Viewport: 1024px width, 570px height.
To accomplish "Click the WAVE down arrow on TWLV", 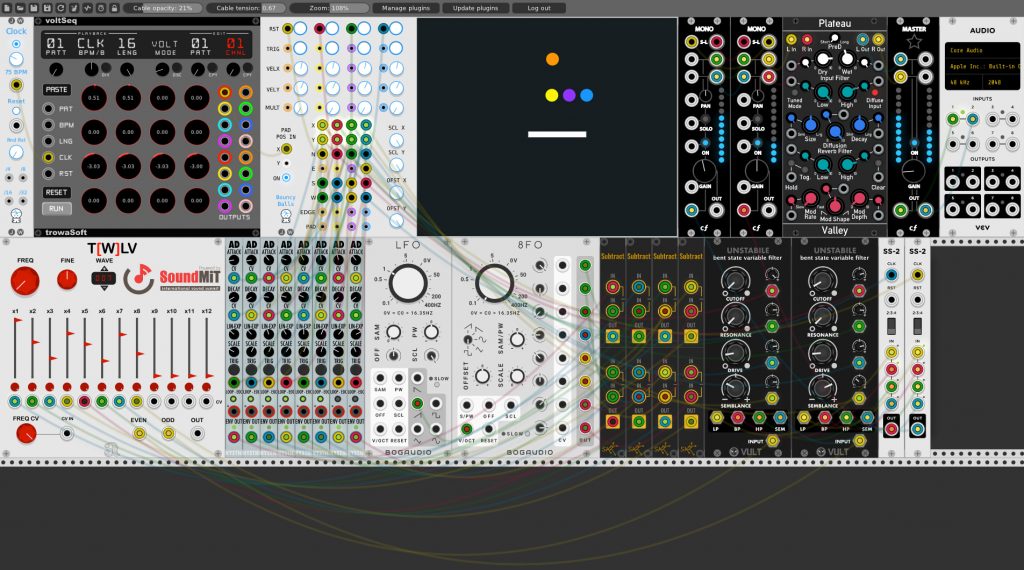I will (x=104, y=288).
